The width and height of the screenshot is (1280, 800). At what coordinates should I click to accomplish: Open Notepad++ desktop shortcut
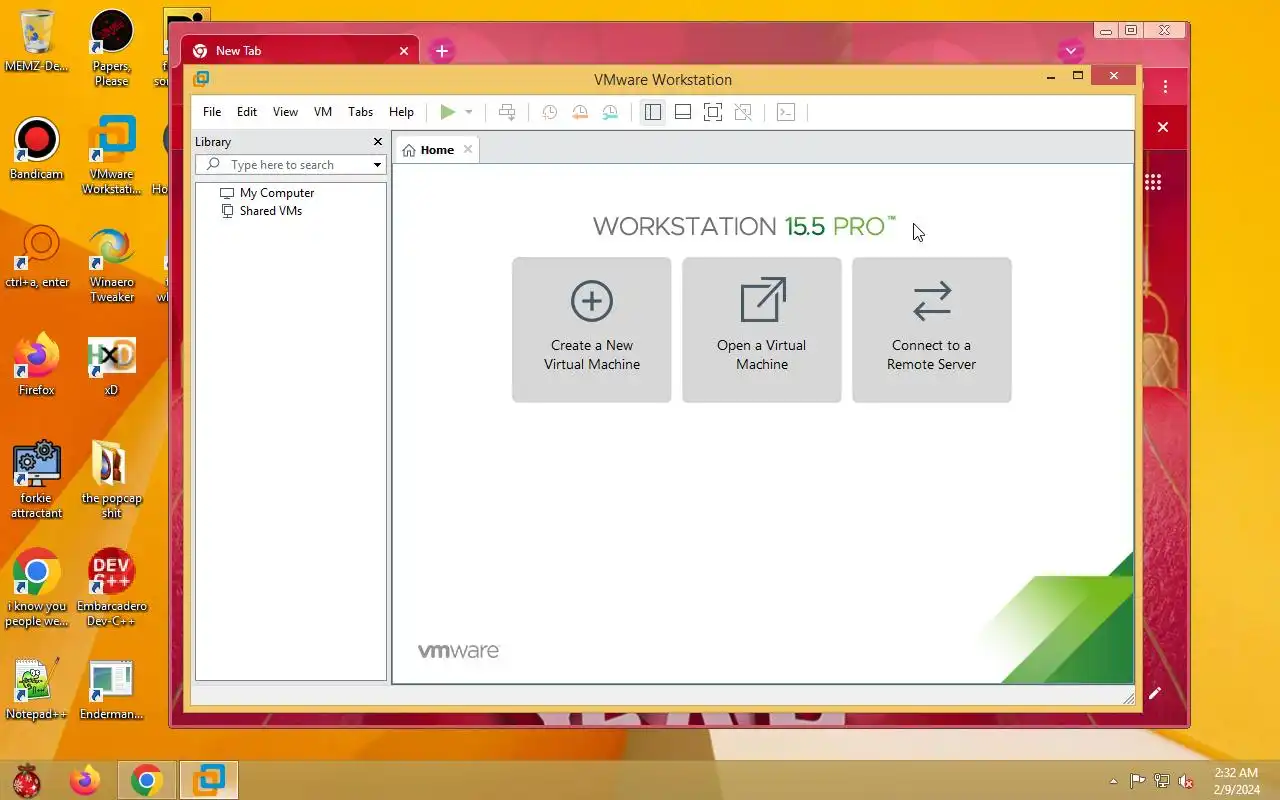pyautogui.click(x=37, y=689)
